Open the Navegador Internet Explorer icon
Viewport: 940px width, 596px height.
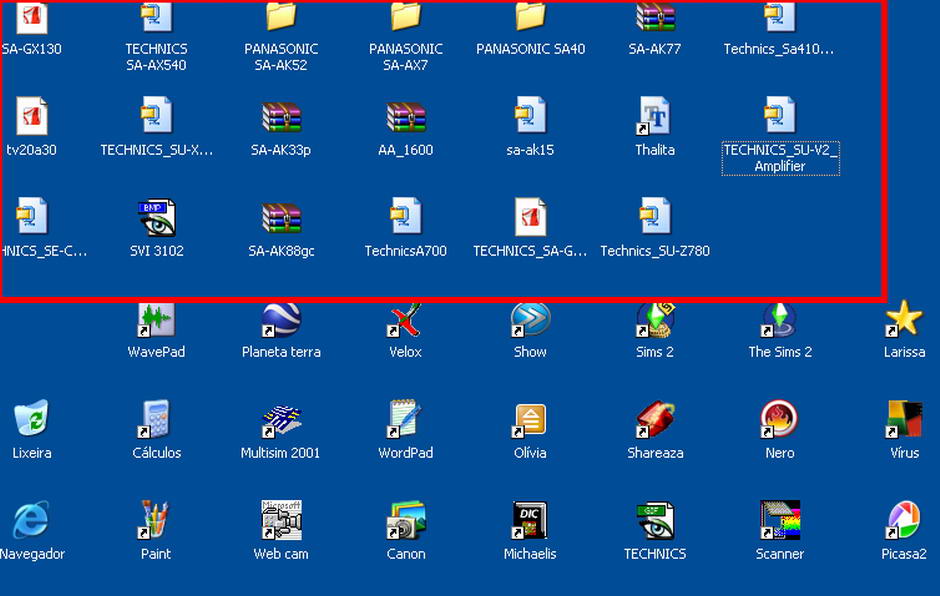click(x=31, y=519)
